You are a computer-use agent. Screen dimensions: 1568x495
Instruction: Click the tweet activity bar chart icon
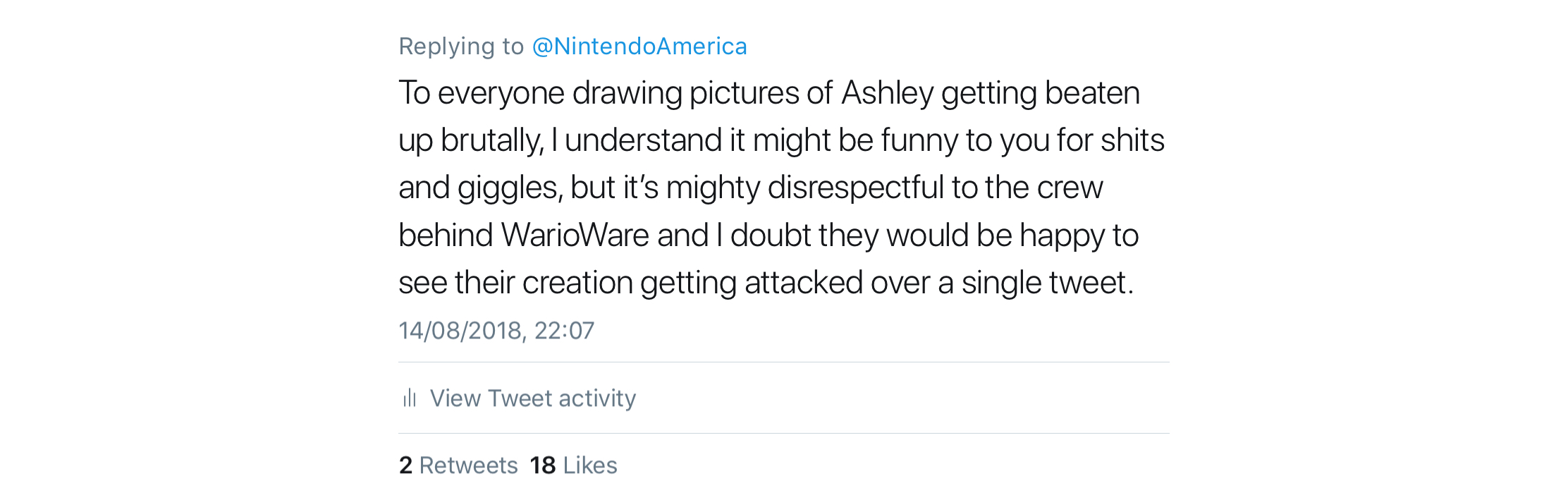[410, 398]
